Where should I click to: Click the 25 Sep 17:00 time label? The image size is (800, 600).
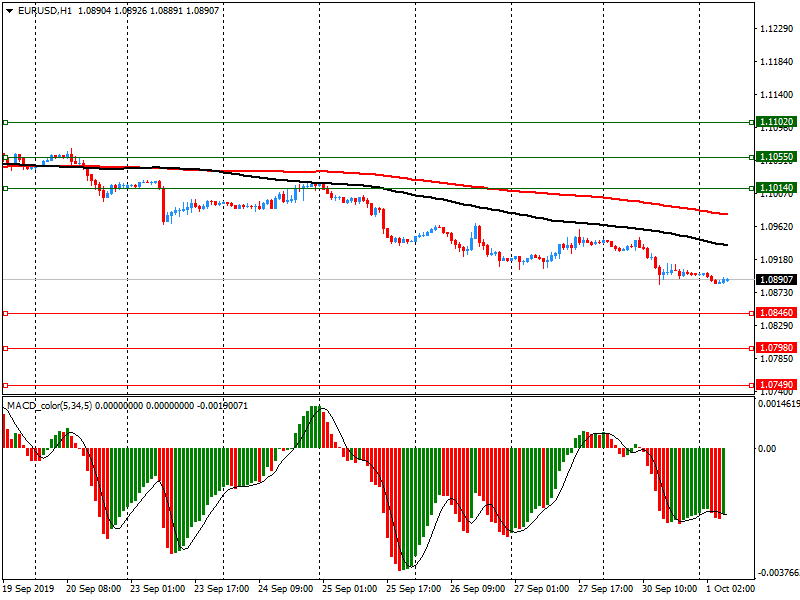click(413, 589)
